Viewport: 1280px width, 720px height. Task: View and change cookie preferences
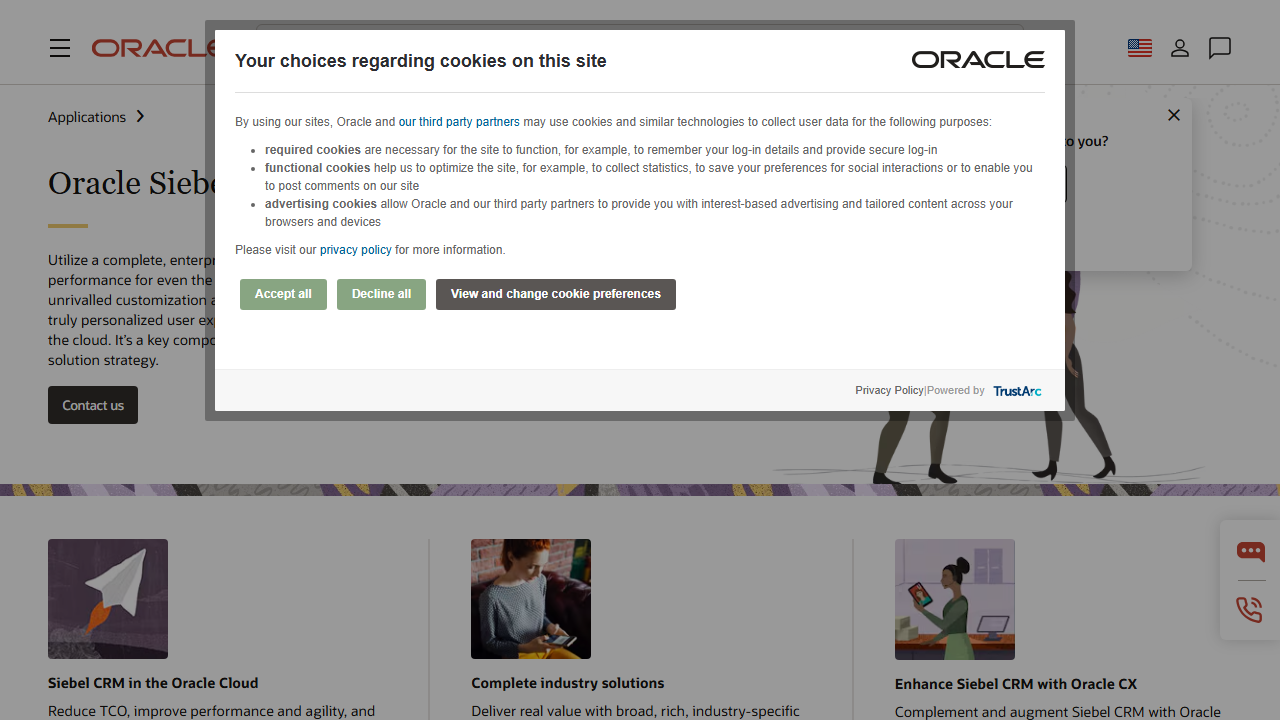(556, 294)
